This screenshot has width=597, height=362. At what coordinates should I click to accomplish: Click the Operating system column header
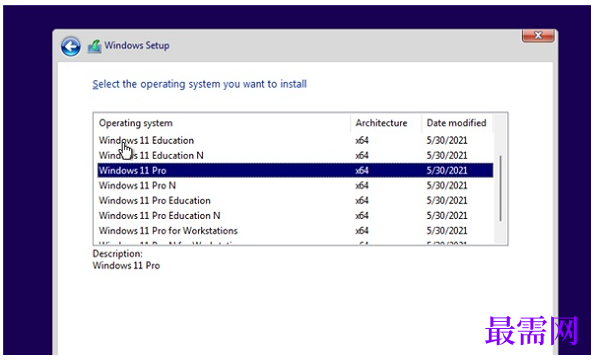point(223,123)
